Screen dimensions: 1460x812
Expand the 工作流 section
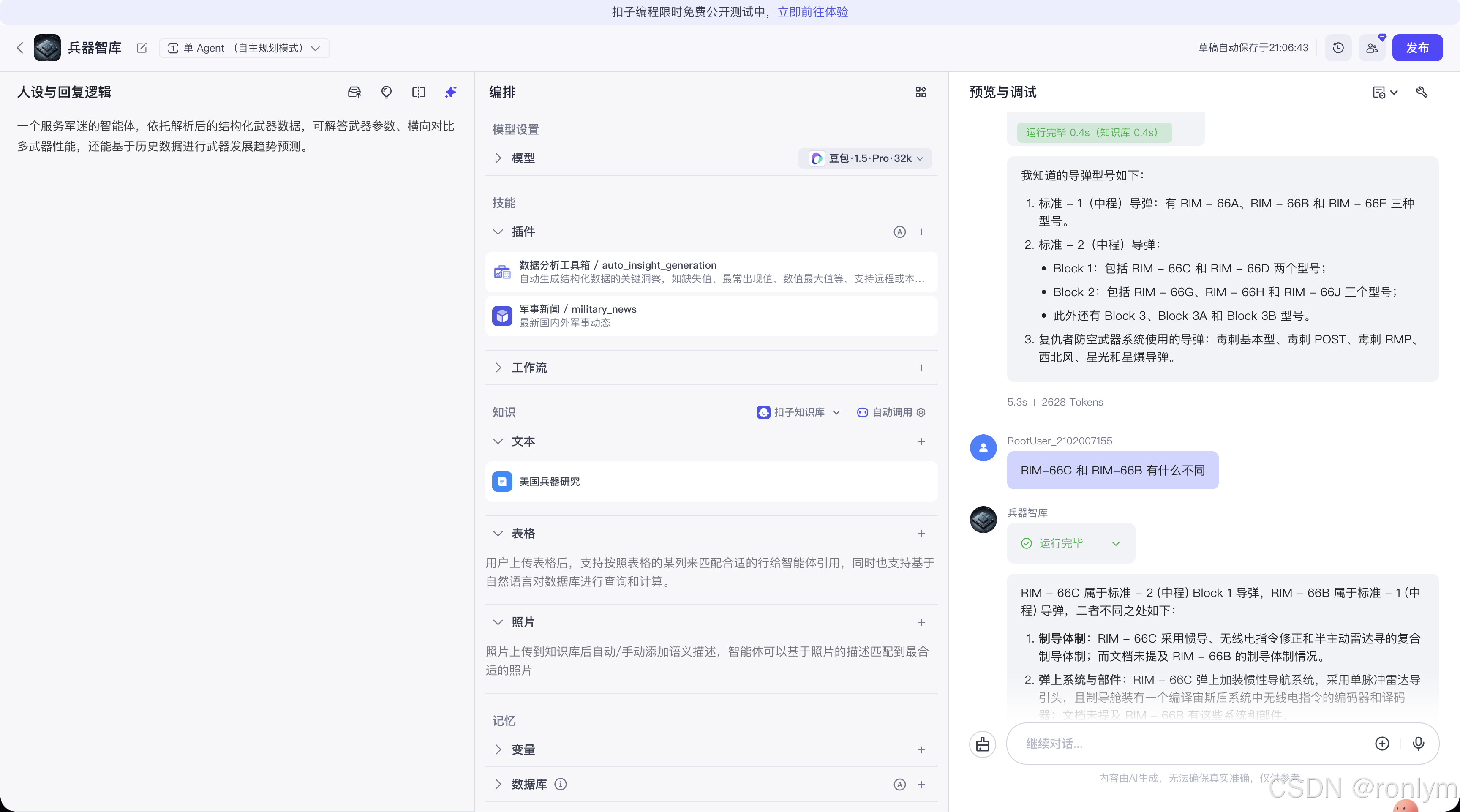pyautogui.click(x=498, y=368)
